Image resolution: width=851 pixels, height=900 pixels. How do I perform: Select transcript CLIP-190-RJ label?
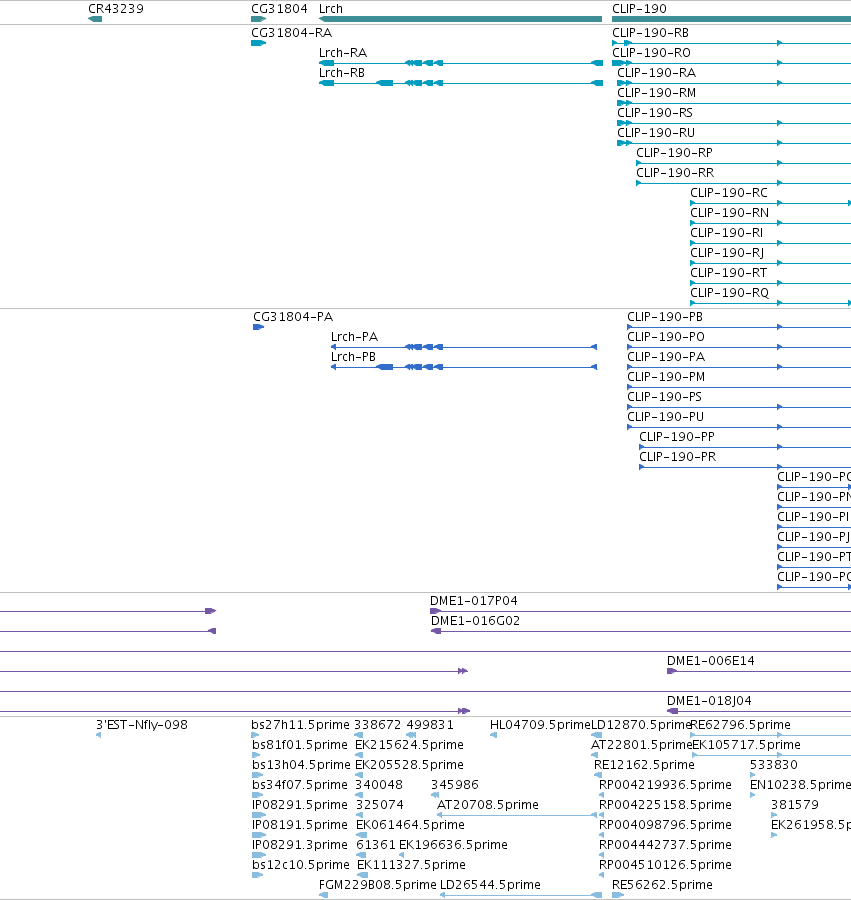coord(727,254)
